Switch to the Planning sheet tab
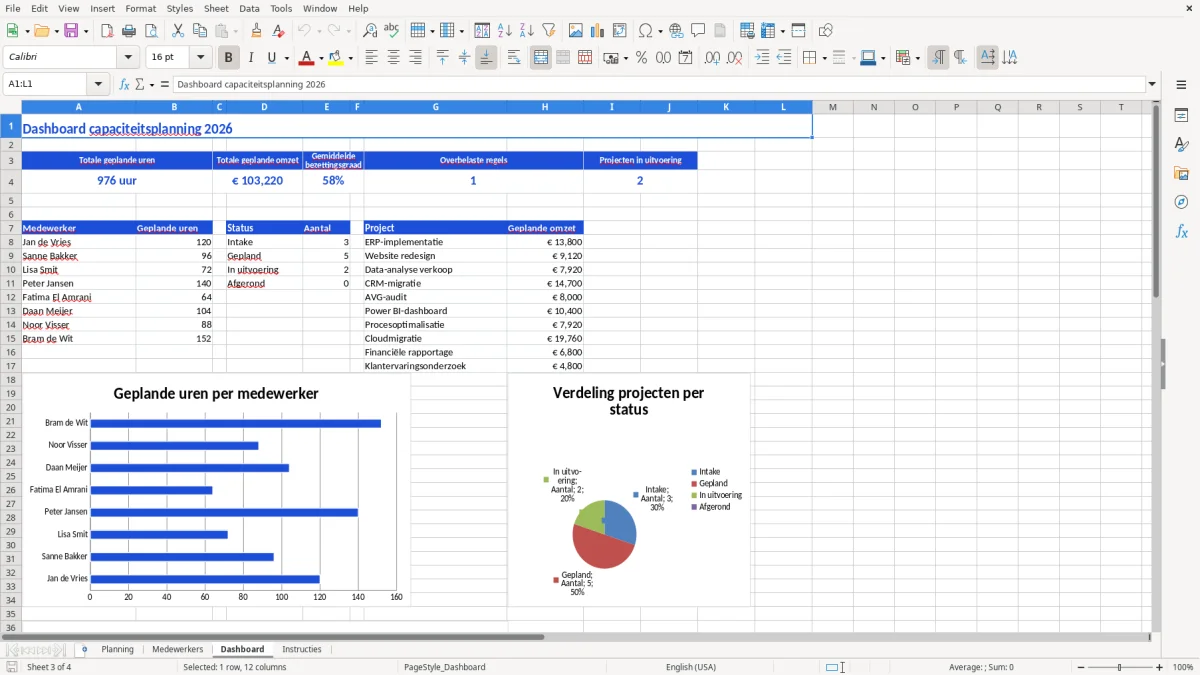Viewport: 1200px width, 675px height. pos(117,650)
